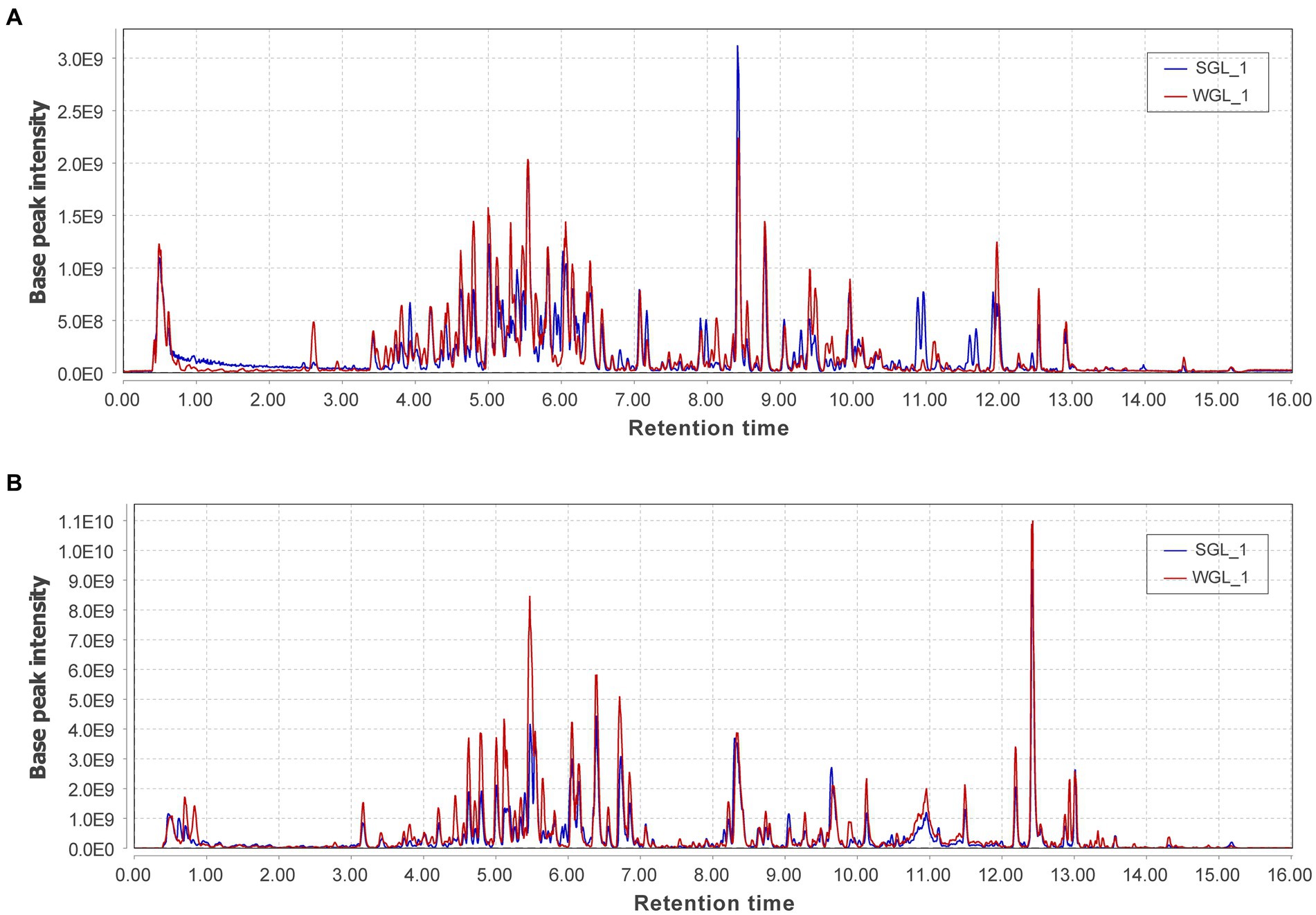
Task: Click the 2.5E9 y-axis label in chart A
Action: (80, 112)
